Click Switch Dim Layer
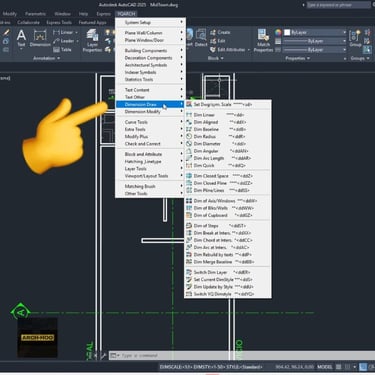Image resolution: width=375 pixels, height=375 pixels. click(228, 272)
